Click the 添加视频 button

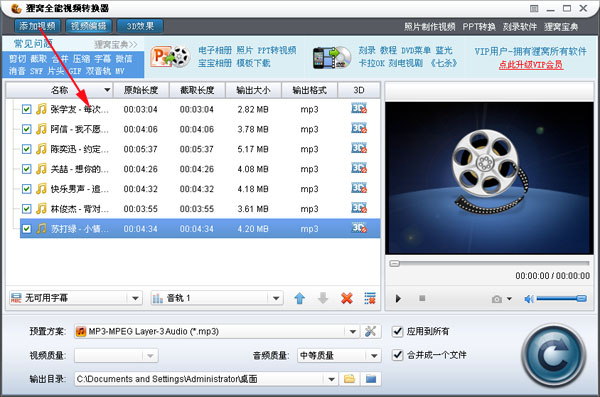click(x=38, y=26)
